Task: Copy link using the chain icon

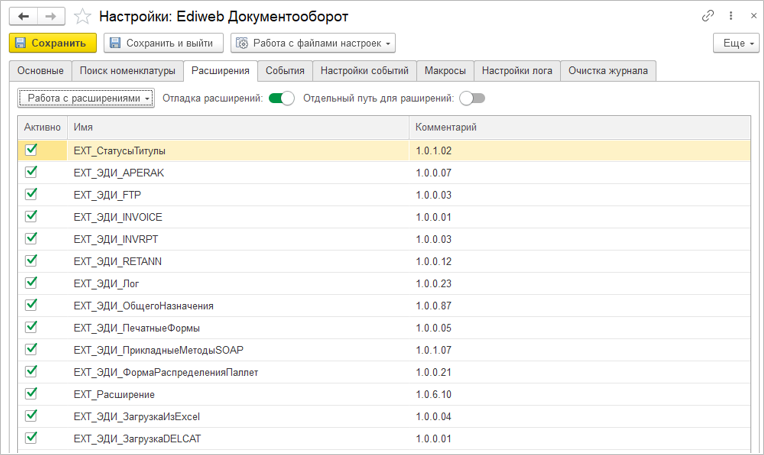Action: point(709,16)
